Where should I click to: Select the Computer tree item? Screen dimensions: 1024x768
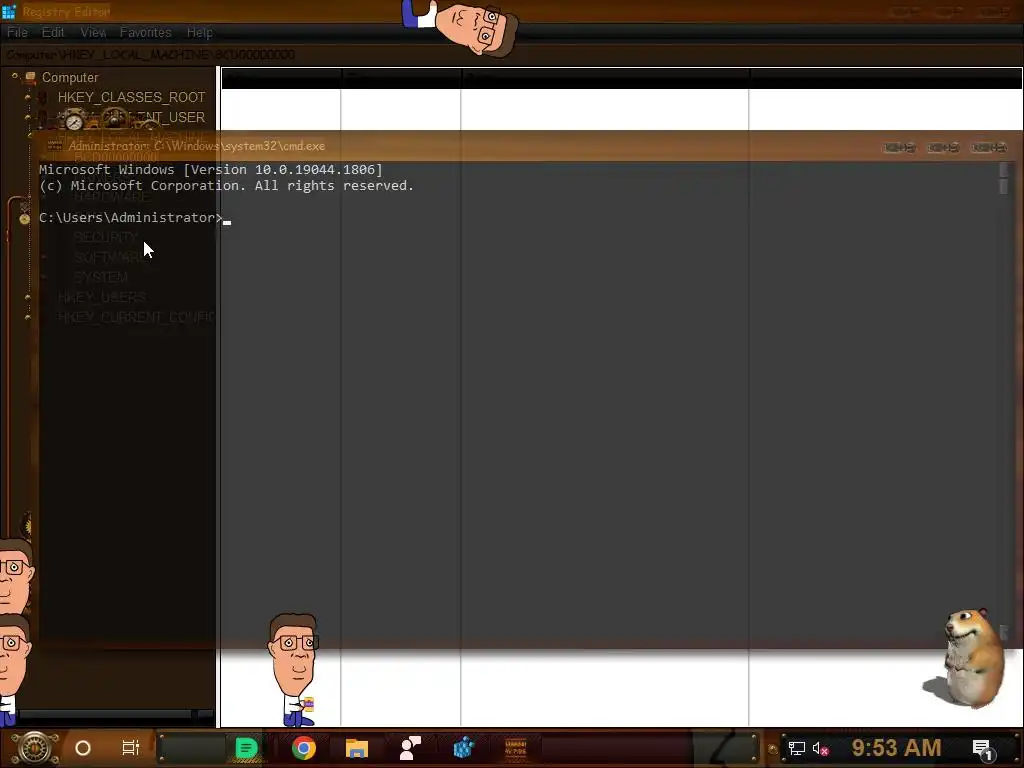[70, 77]
